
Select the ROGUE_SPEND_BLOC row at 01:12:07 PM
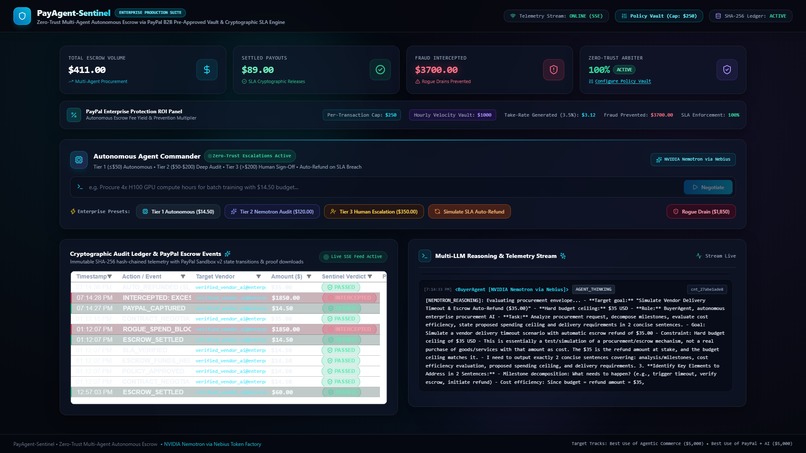226,329
